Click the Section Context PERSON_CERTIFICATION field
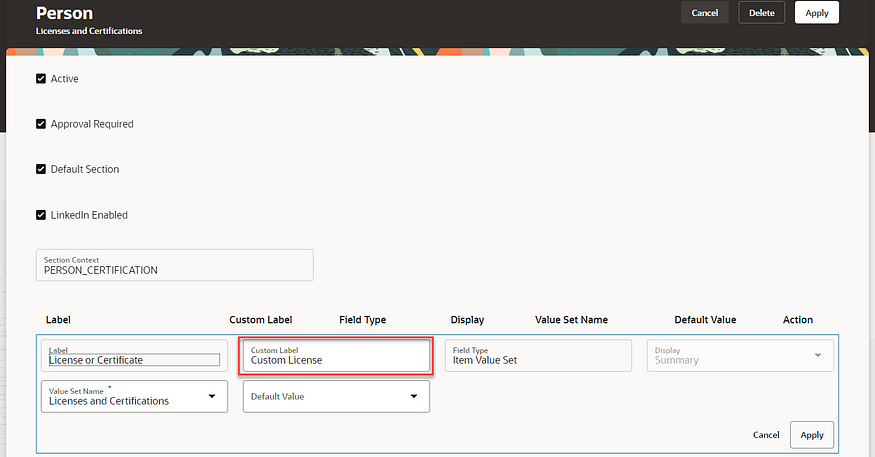The height and width of the screenshot is (457, 875). point(175,265)
